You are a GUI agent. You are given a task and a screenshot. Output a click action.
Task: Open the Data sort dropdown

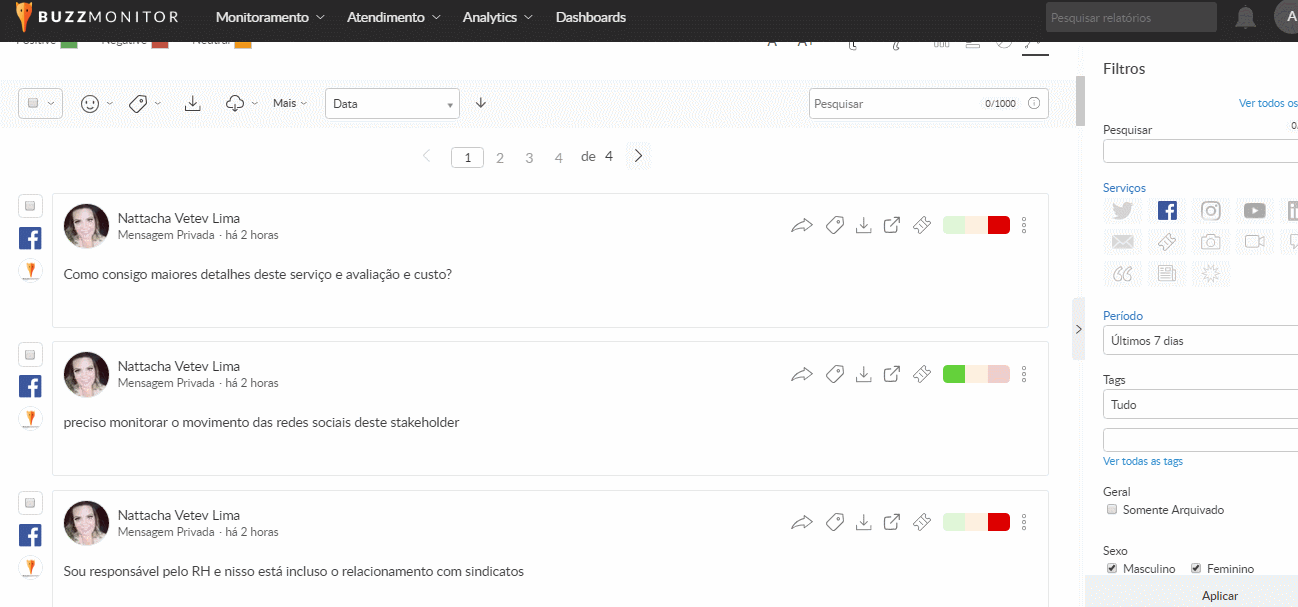click(392, 104)
